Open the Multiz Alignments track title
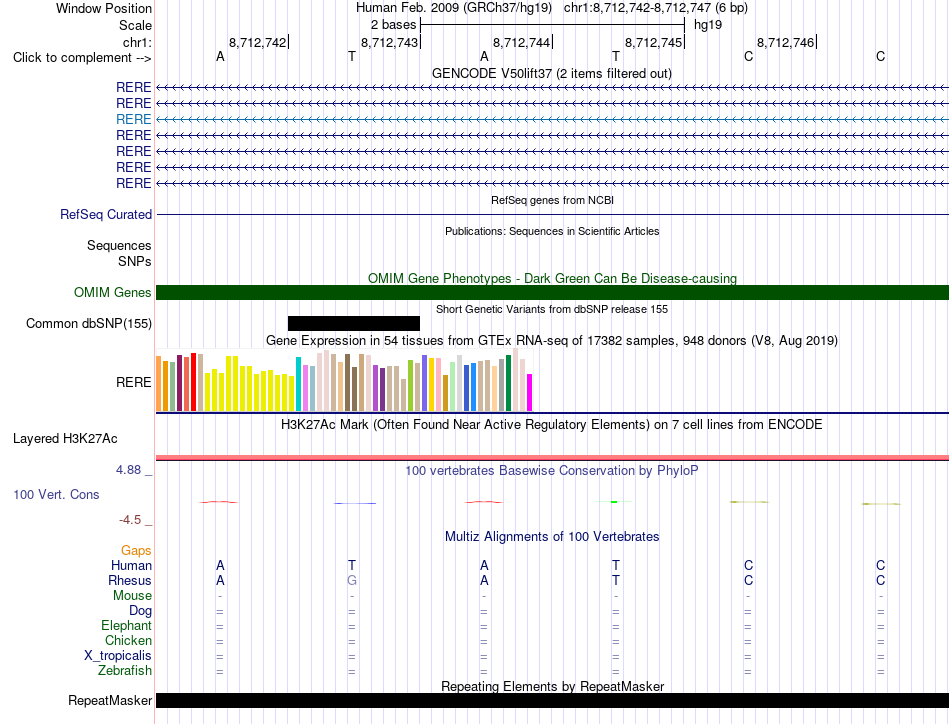950x724 pixels. (552, 536)
